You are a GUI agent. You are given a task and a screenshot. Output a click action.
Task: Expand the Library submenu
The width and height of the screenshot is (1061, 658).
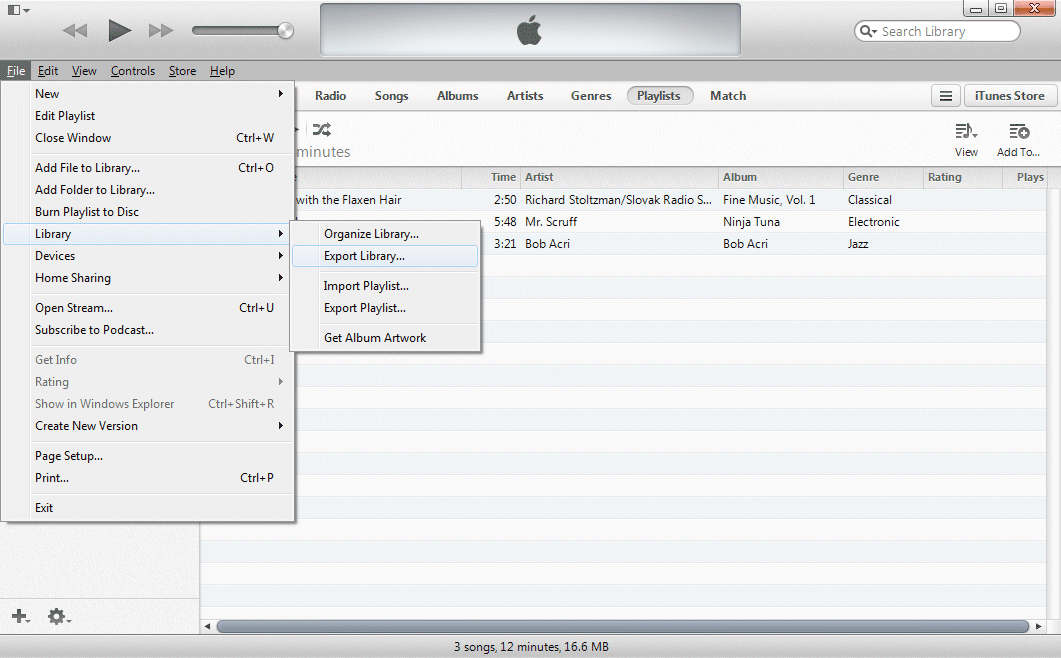148,234
